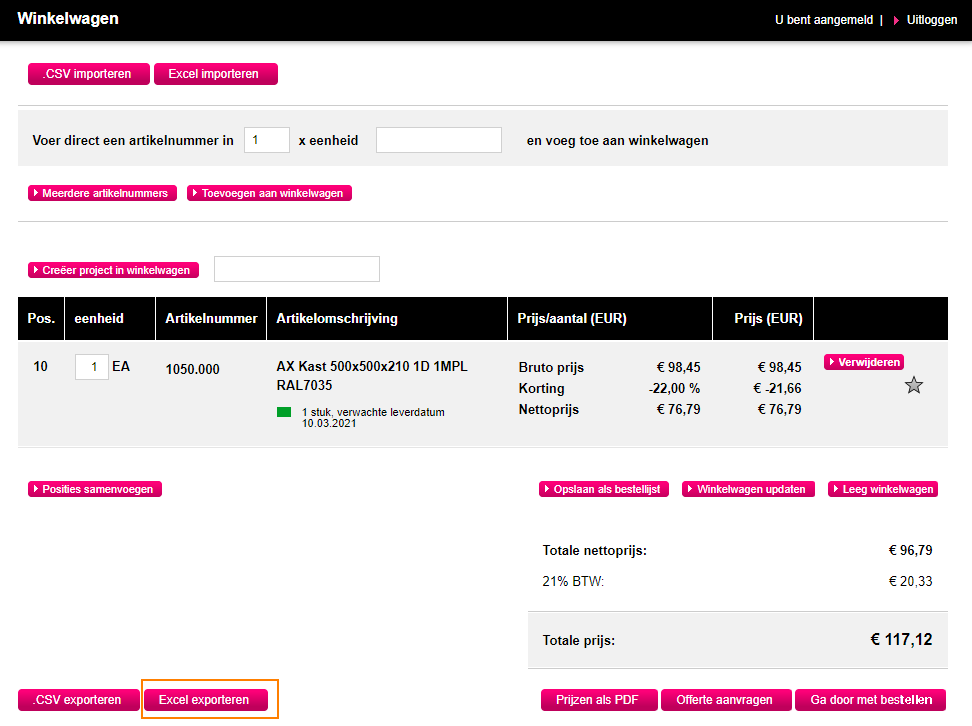Save cart with Opslaan als bestellijst
The width and height of the screenshot is (972, 726).
pyautogui.click(x=604, y=489)
